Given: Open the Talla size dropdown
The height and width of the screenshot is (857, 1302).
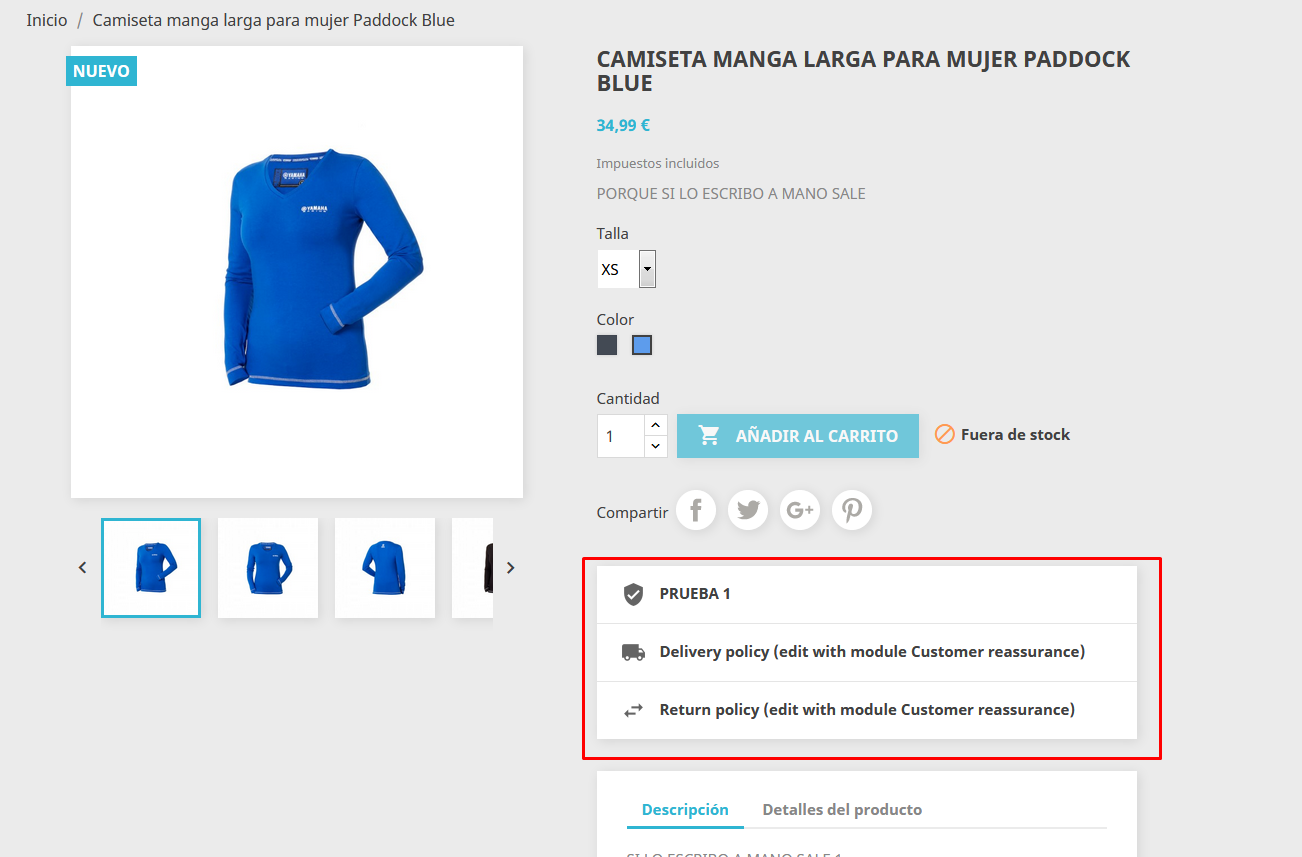Looking at the screenshot, I should (x=626, y=269).
